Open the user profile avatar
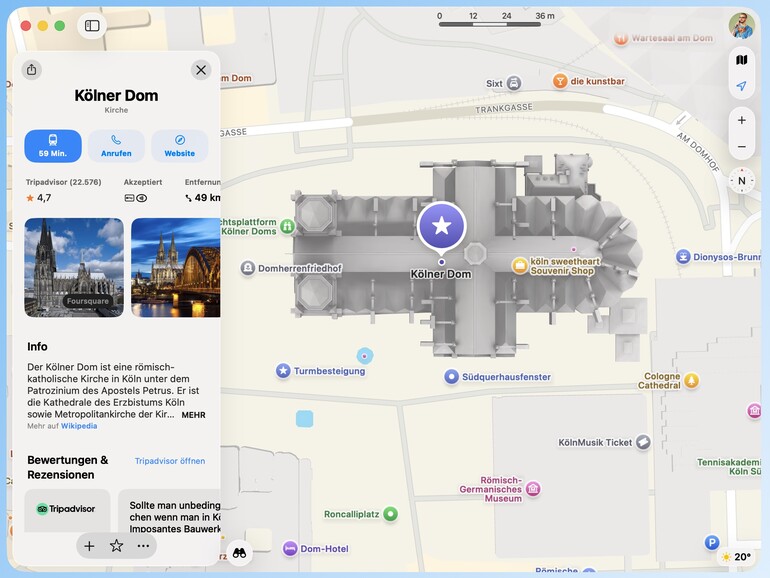This screenshot has height=578, width=770. pyautogui.click(x=742, y=26)
